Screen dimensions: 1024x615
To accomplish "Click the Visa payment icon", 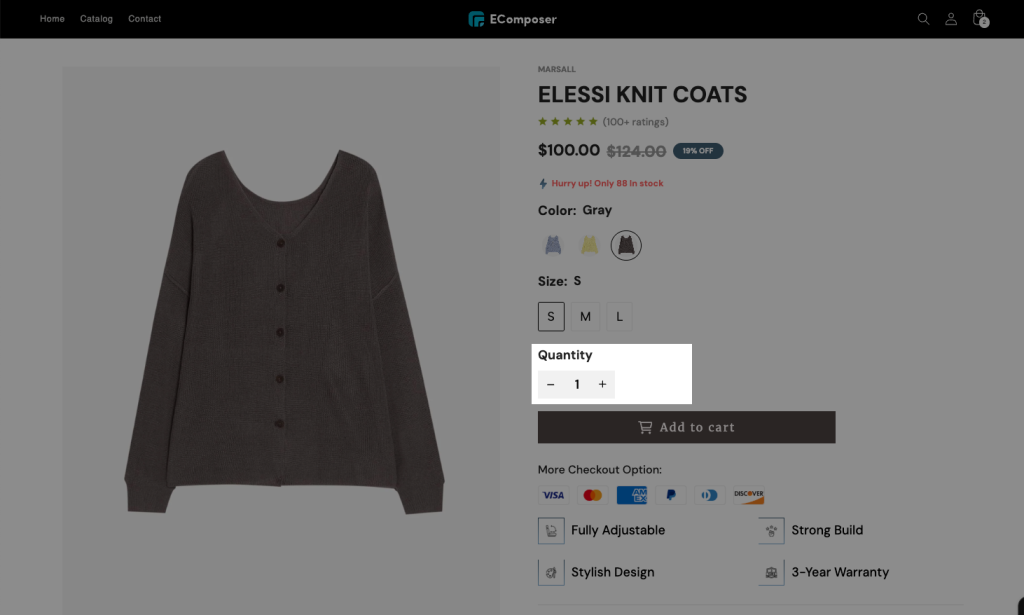I will coord(553,495).
